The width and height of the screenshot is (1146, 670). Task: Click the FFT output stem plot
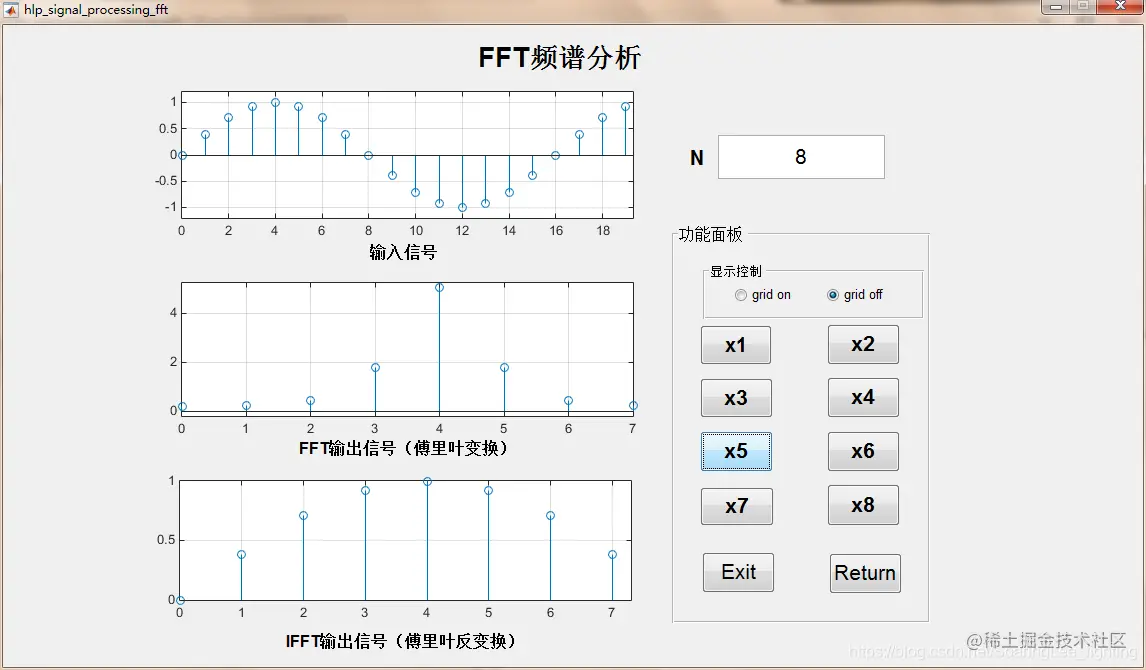point(407,349)
